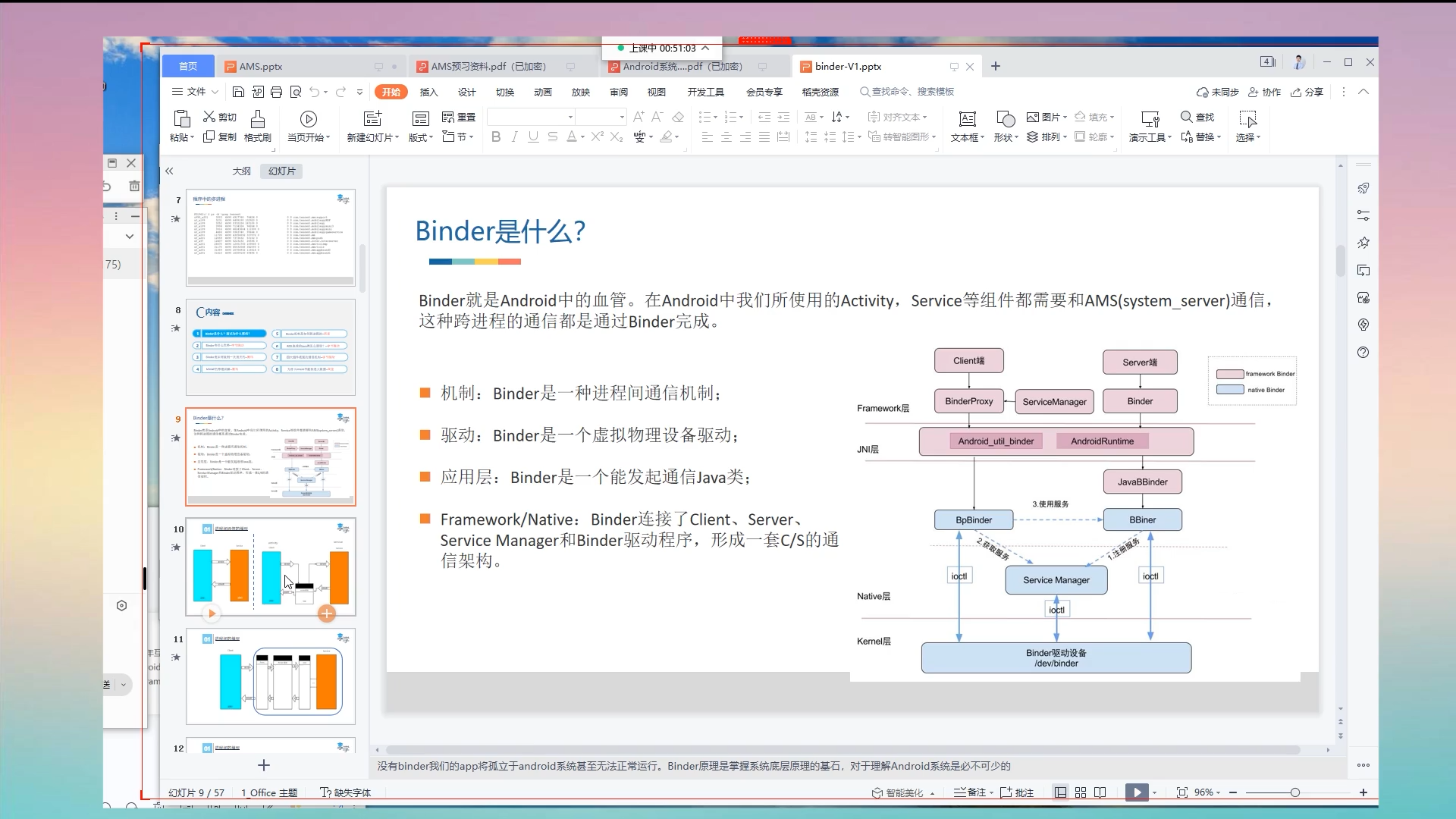Open the Find (查找) magnifier tool
The image size is (1456, 819).
pyautogui.click(x=1187, y=117)
